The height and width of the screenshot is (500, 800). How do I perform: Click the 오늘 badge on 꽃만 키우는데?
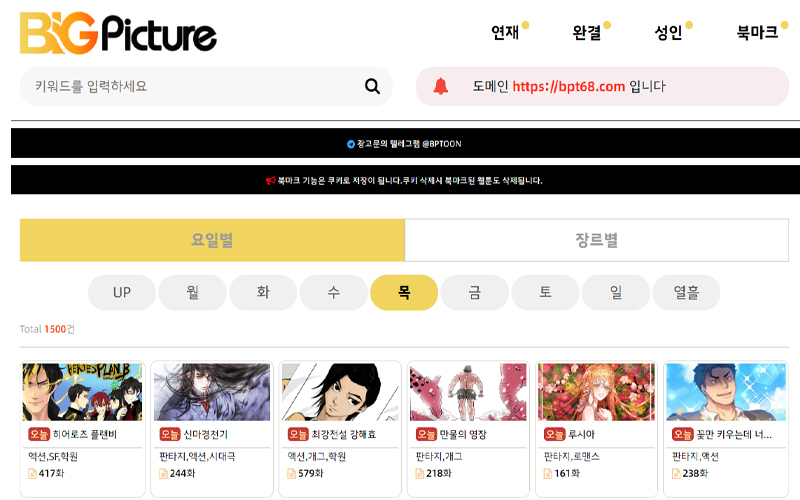683,434
